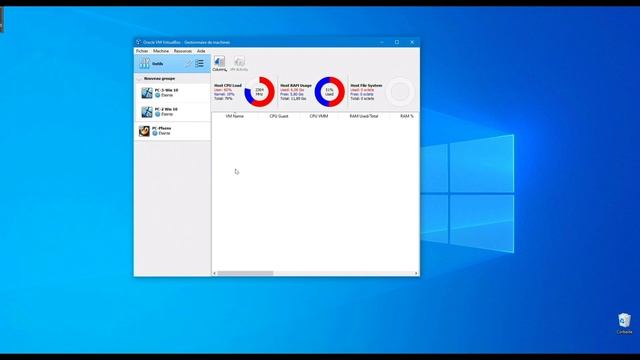Collapse the Nouveau groupe group
This screenshot has width=640, height=360.
[x=139, y=78]
